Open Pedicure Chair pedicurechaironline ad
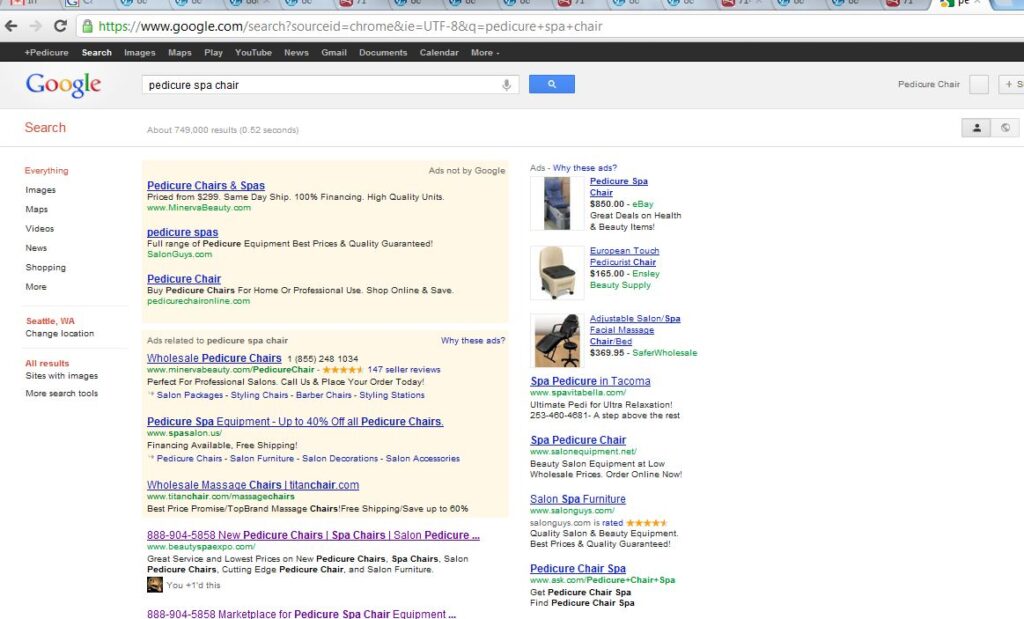This screenshot has height=619, width=1024. [x=184, y=279]
